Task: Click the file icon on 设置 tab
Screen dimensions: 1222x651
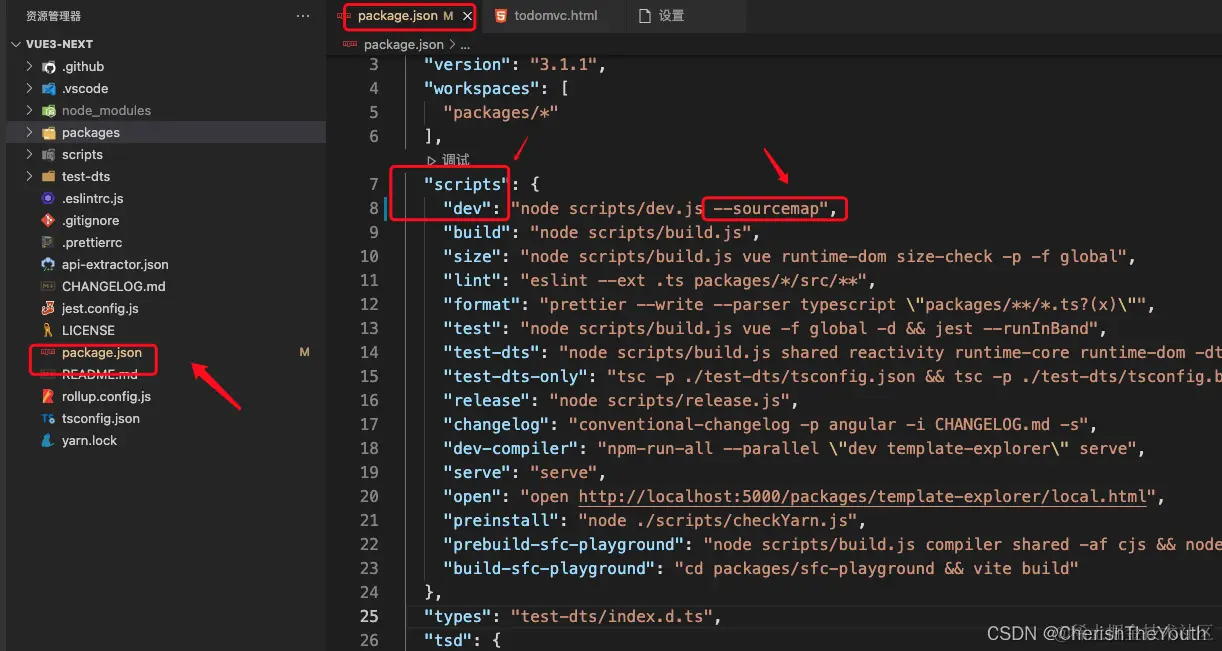Action: click(x=644, y=16)
